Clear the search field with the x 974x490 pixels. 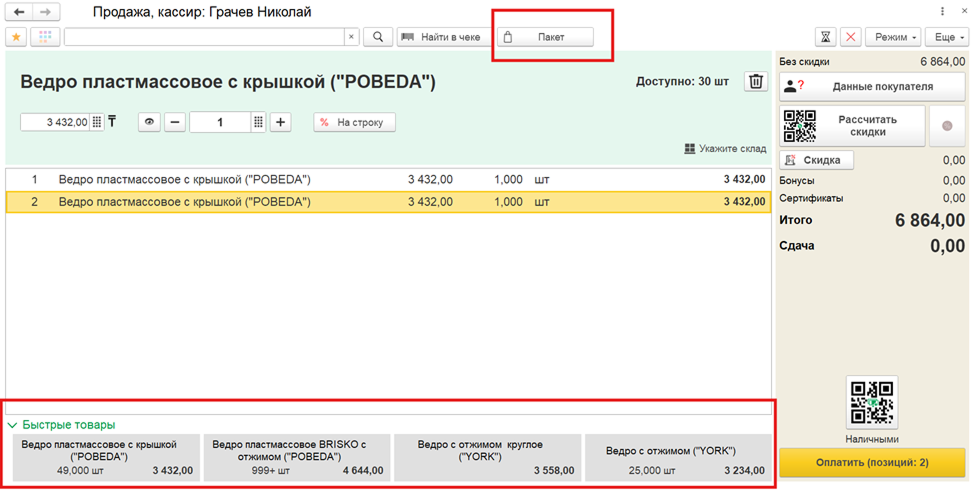pos(352,37)
